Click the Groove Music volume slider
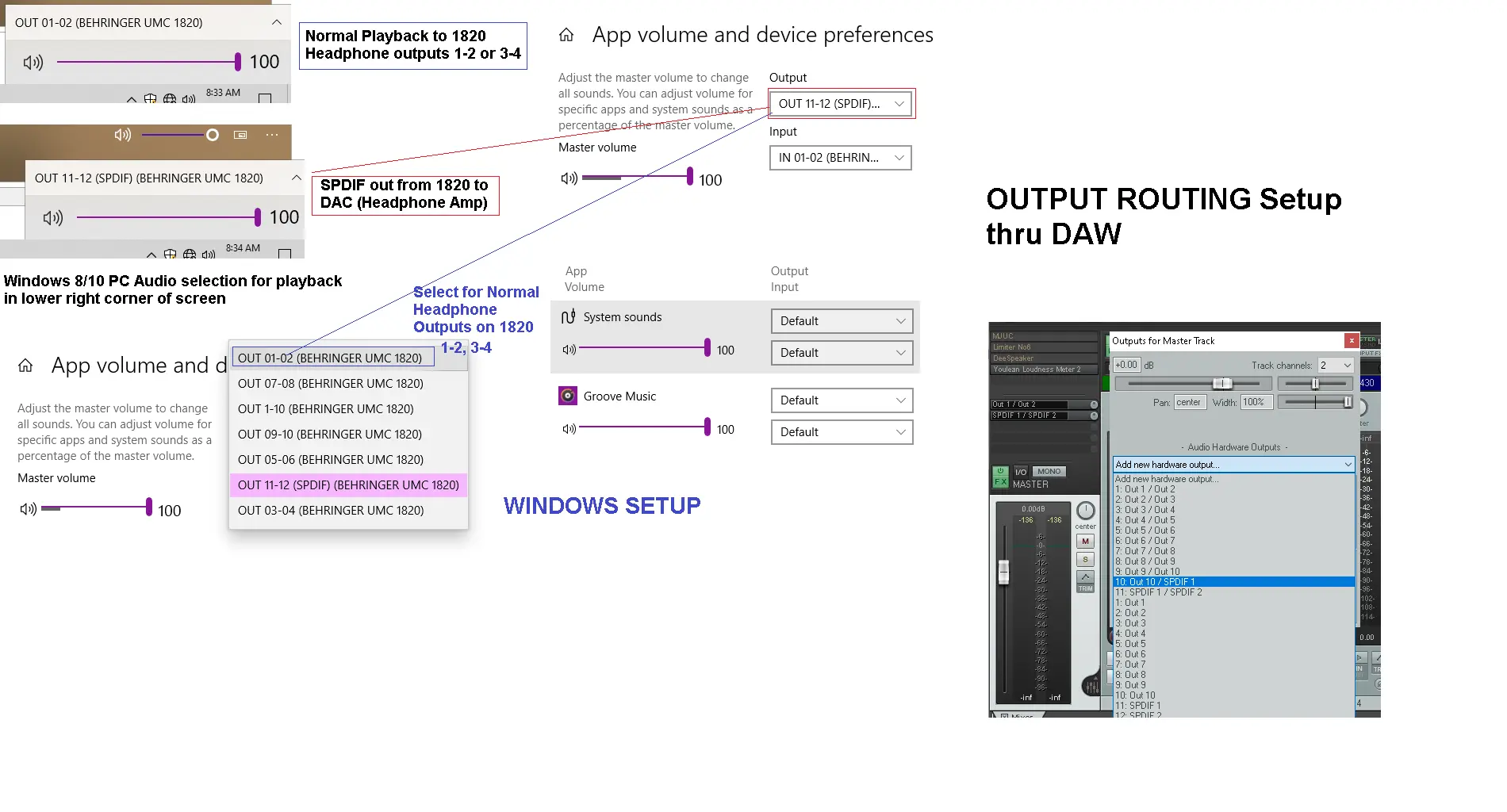 click(644, 428)
